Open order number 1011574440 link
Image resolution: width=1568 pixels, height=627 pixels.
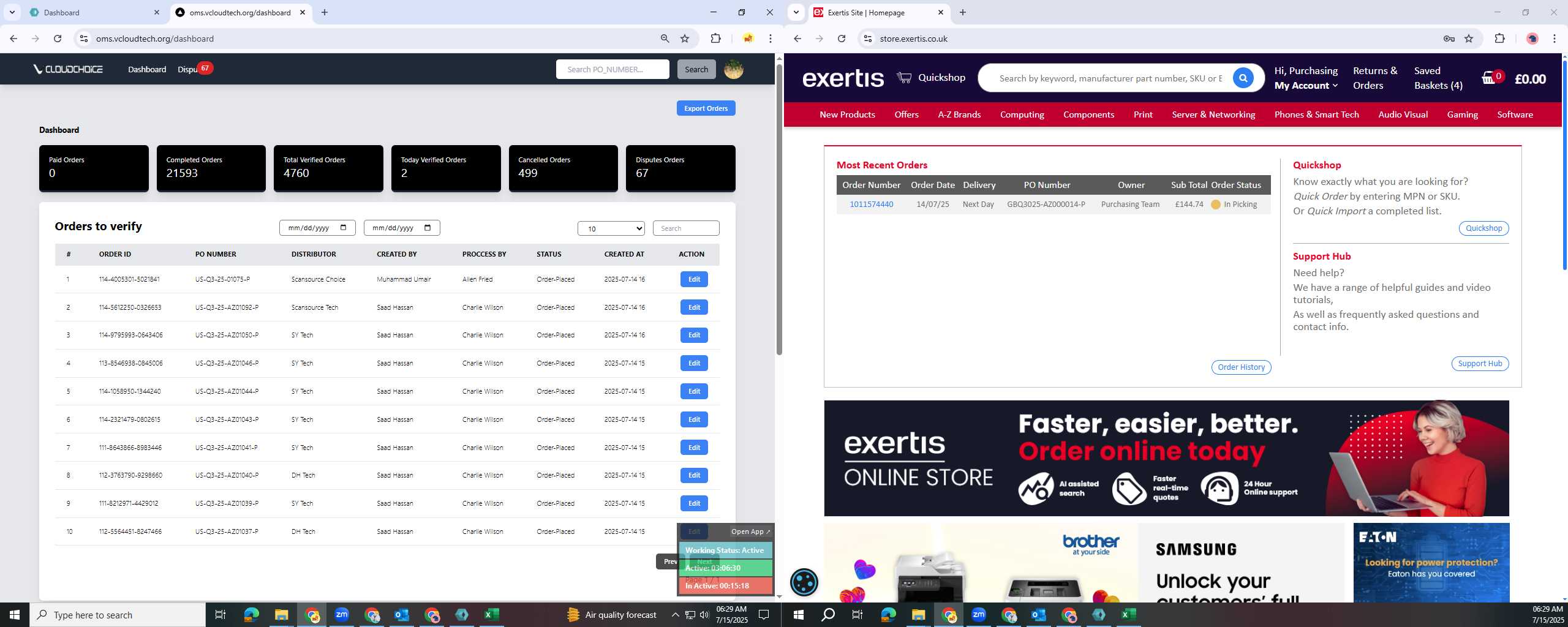pos(871,205)
